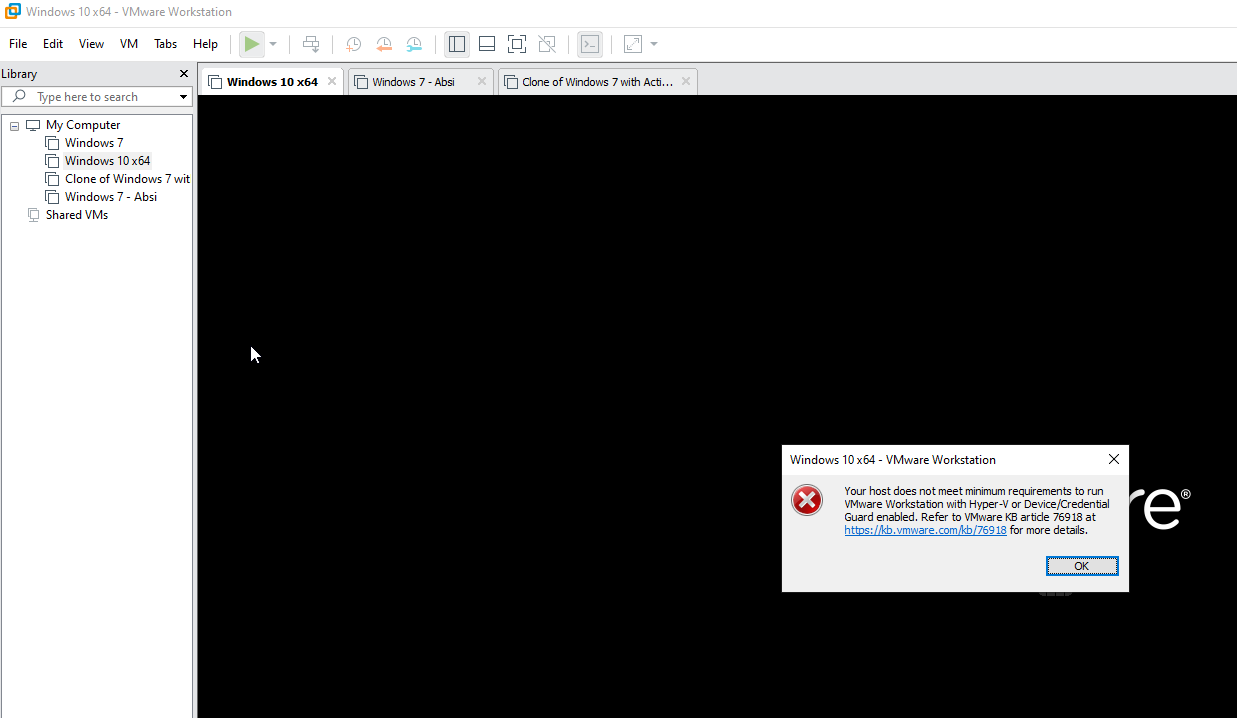Open the snapshot manager wrench-clock icon
The width and height of the screenshot is (1237, 718).
pos(414,44)
